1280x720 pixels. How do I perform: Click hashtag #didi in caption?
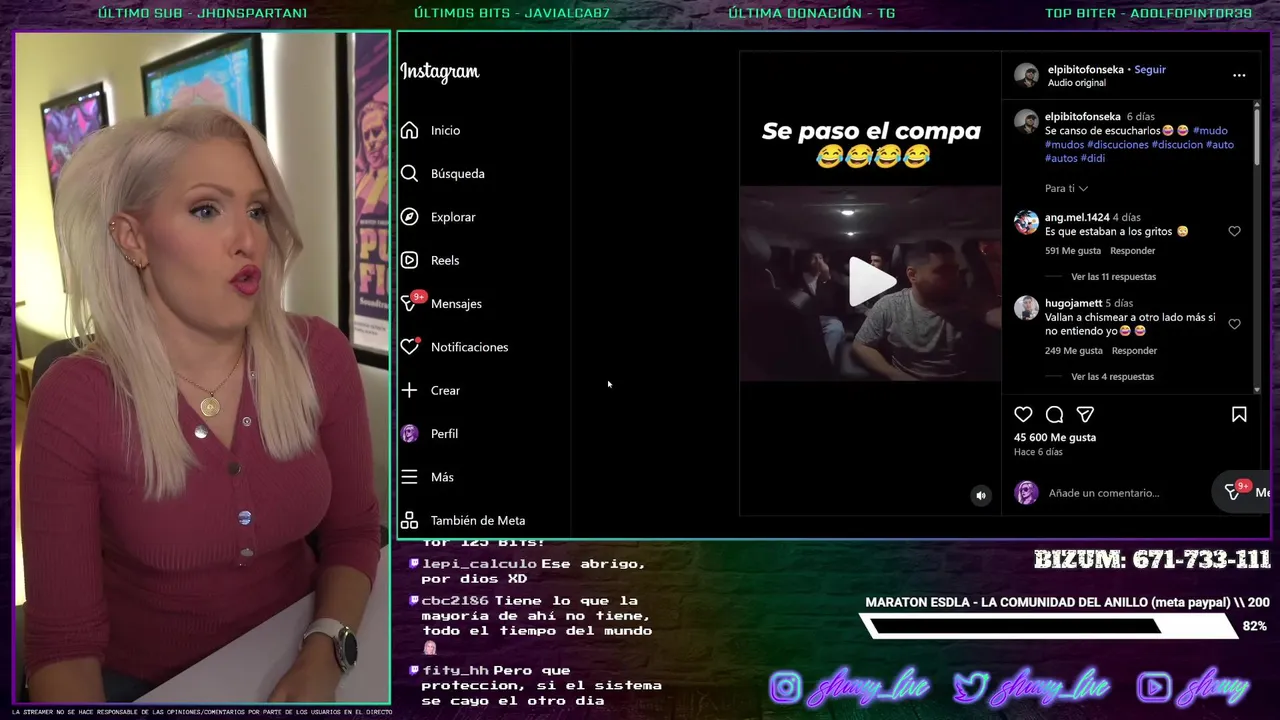coord(1093,159)
